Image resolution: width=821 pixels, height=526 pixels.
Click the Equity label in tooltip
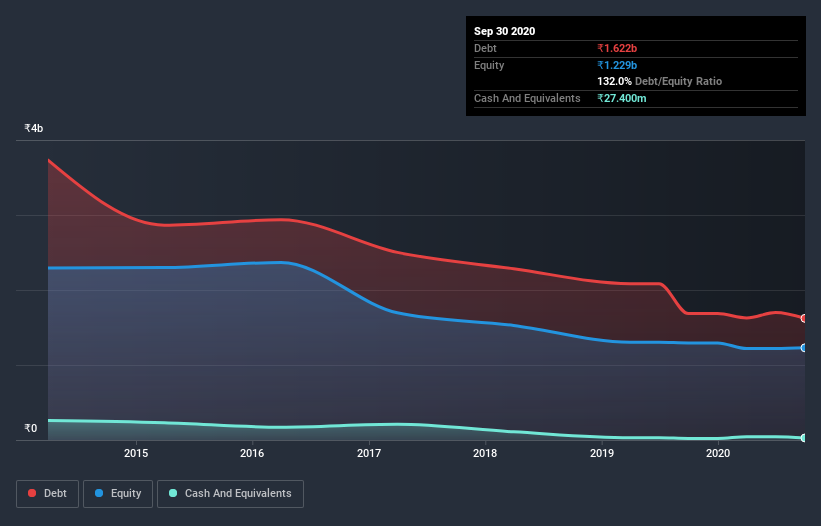tap(489, 65)
